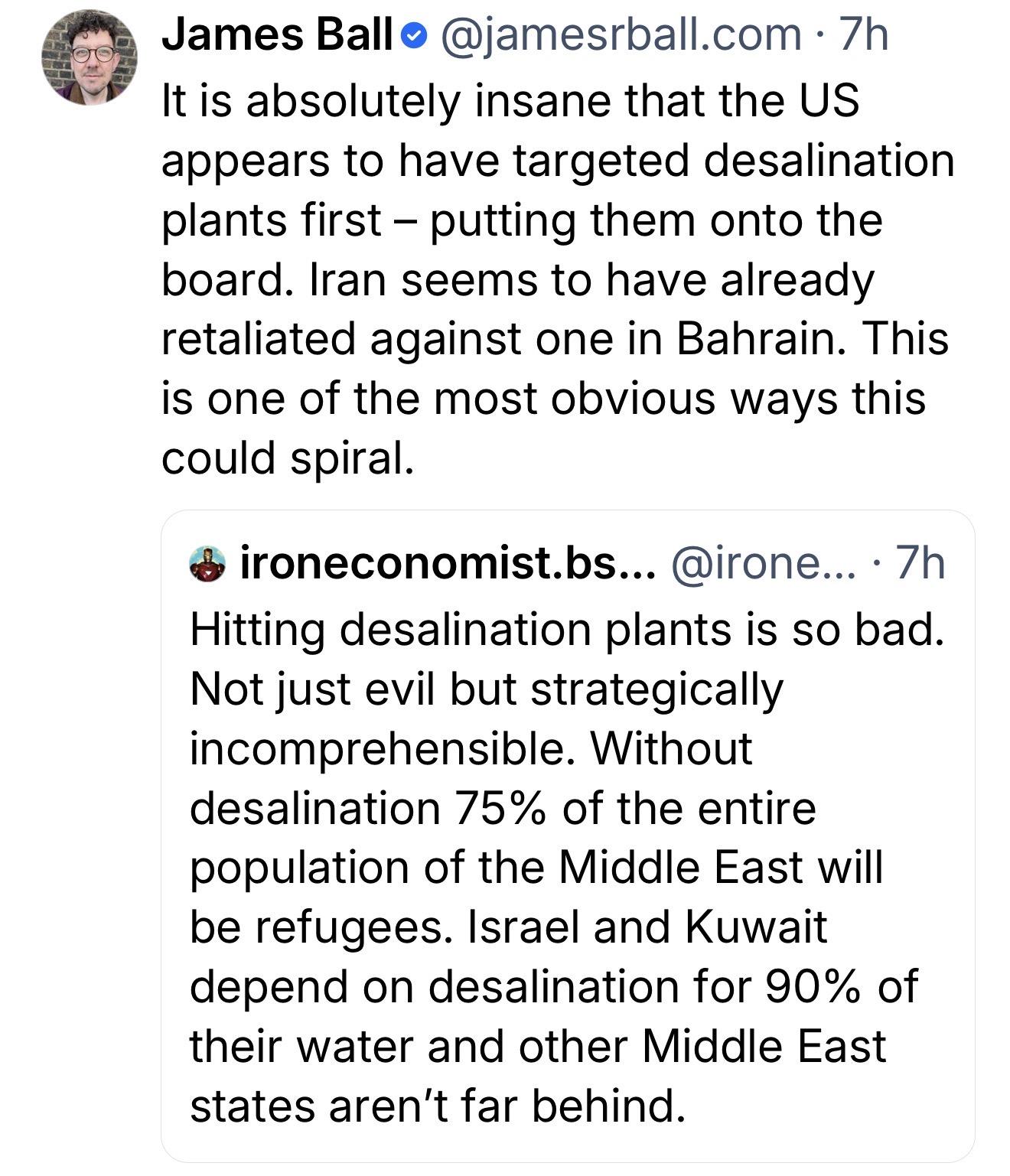
Task: Click "population of the Middle East will" line
Action: pyautogui.click(x=536, y=867)
